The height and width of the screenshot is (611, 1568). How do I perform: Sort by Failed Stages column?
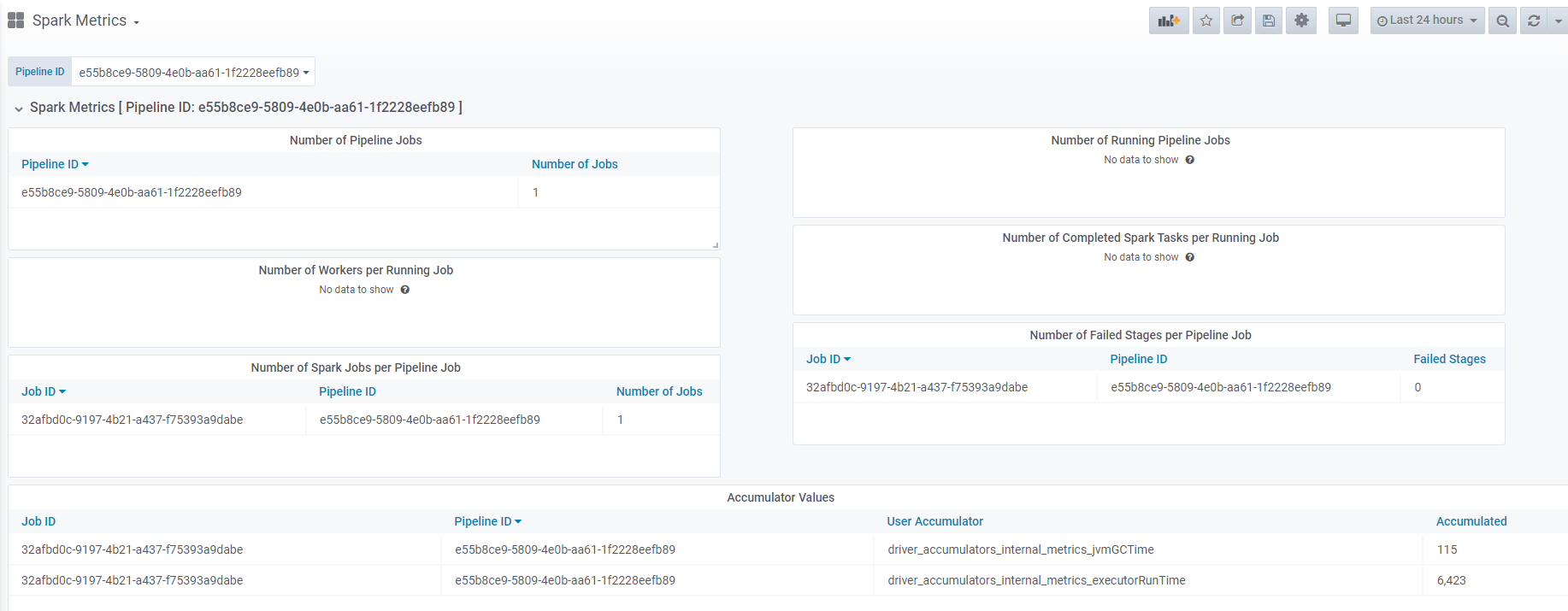point(1449,359)
